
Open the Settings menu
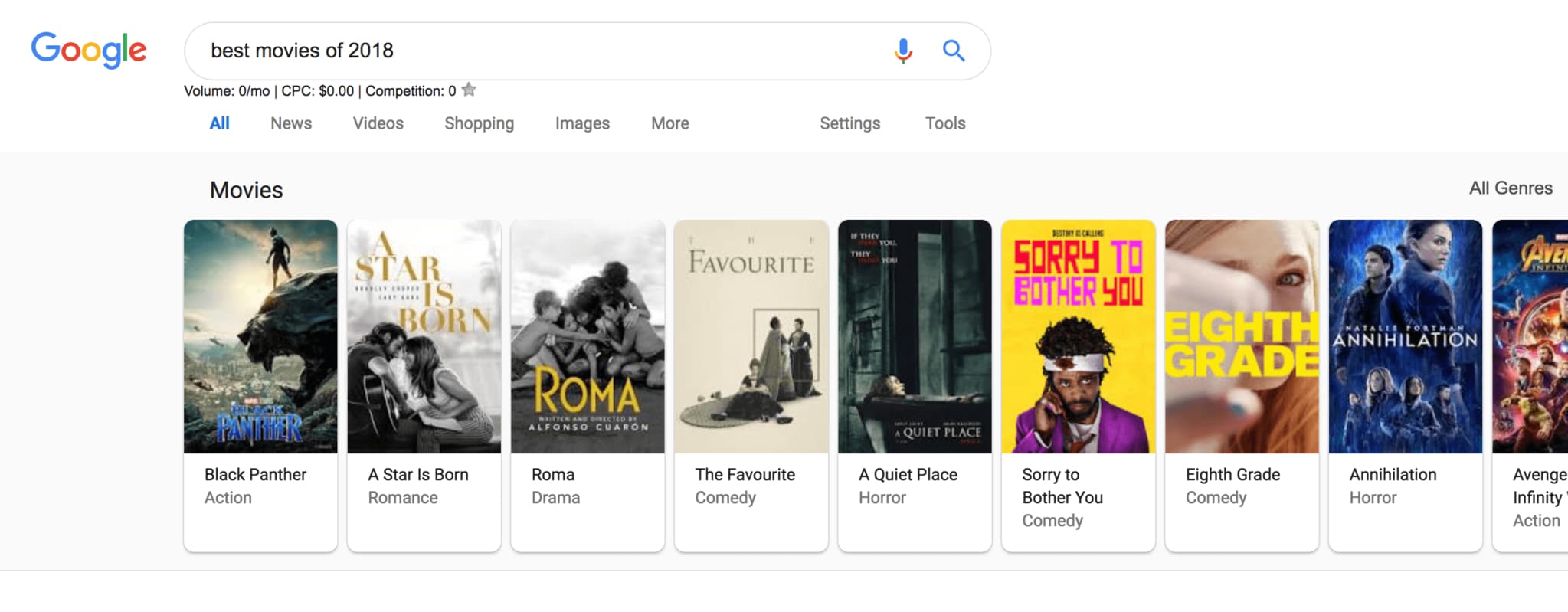pos(849,123)
